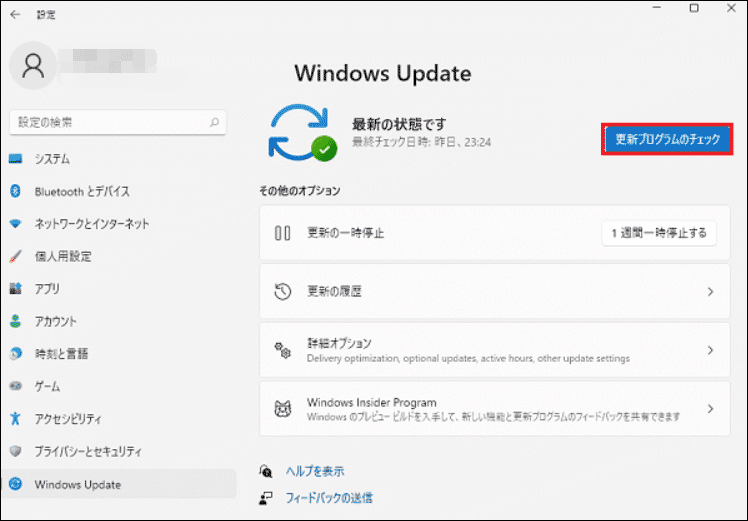The image size is (748, 521).
Task: Click その他のオプション heading
Action: [x=300, y=191]
